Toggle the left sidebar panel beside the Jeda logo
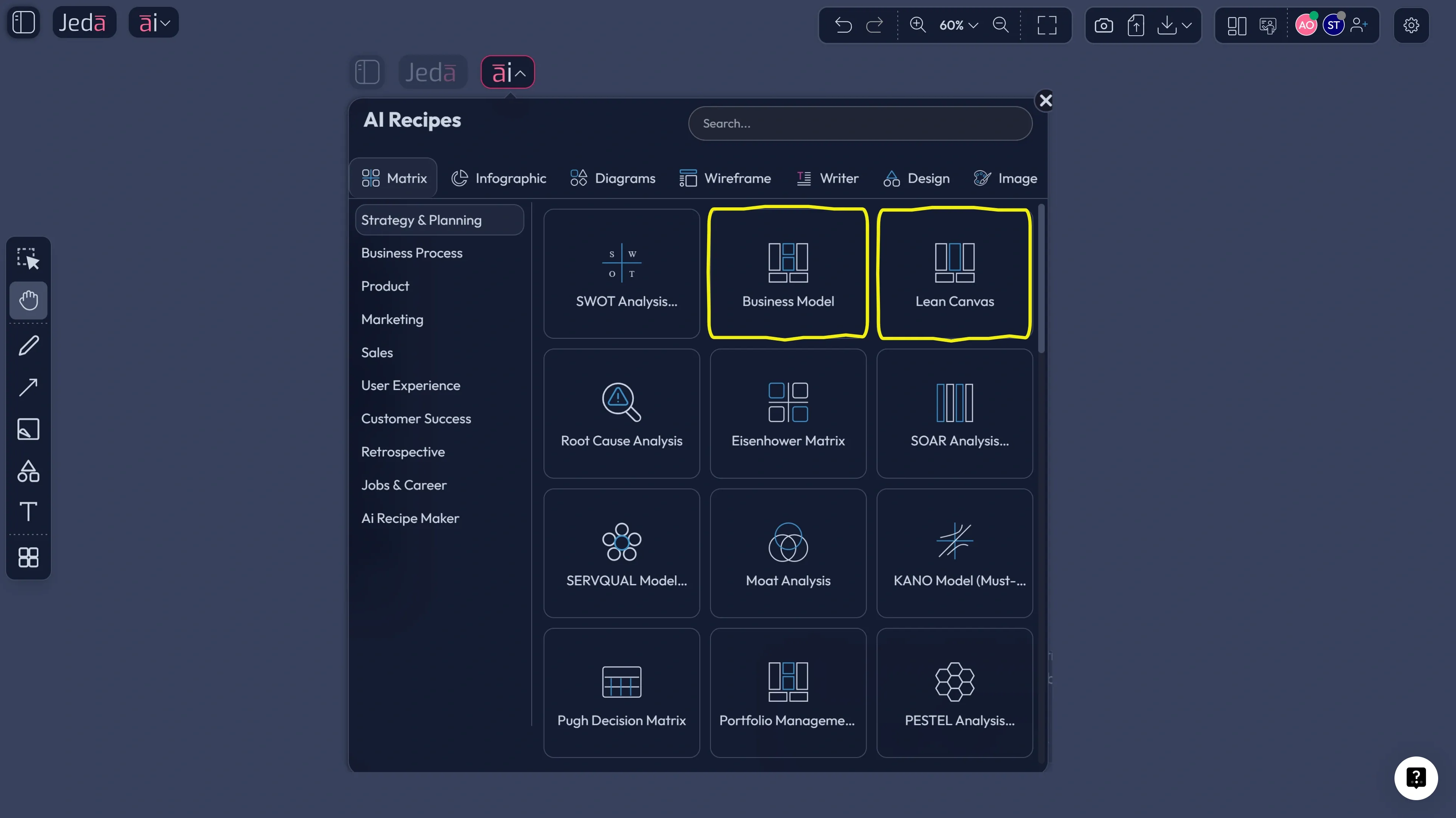The image size is (1456, 818). pos(23,23)
